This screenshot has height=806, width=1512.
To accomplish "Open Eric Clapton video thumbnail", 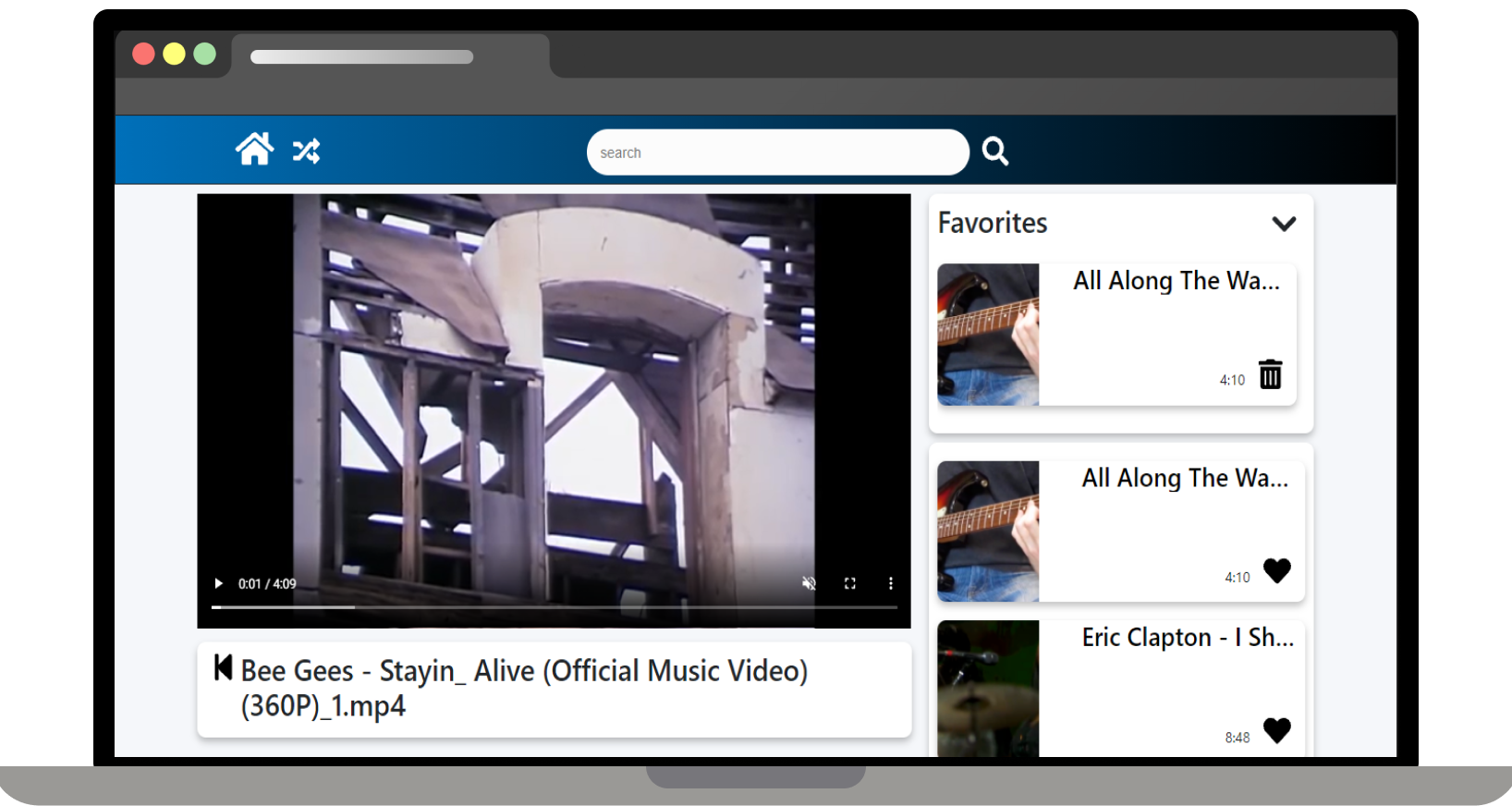I will point(988,689).
